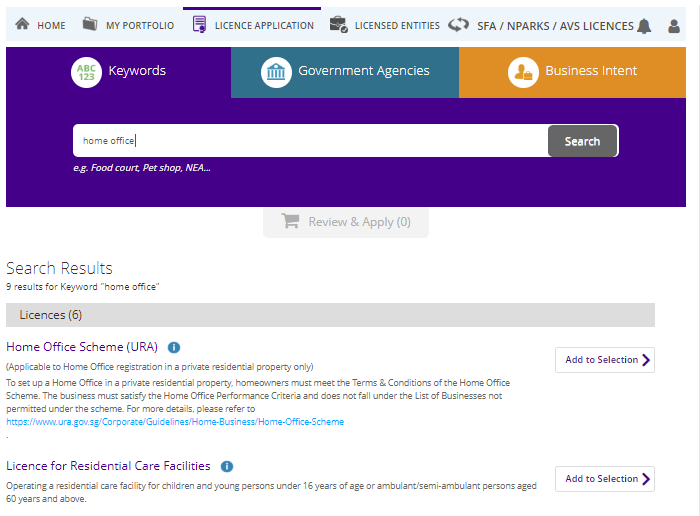Screen dimensions: 700x516
Task: Add Home Office Scheme to selection
Action: (x=604, y=360)
